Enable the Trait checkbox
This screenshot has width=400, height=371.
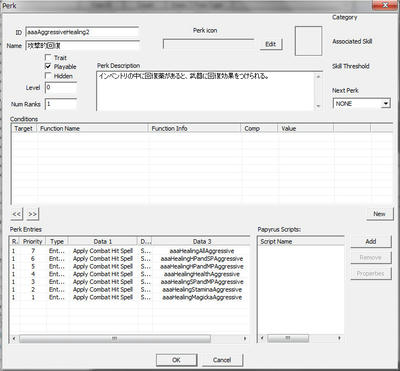click(x=48, y=57)
